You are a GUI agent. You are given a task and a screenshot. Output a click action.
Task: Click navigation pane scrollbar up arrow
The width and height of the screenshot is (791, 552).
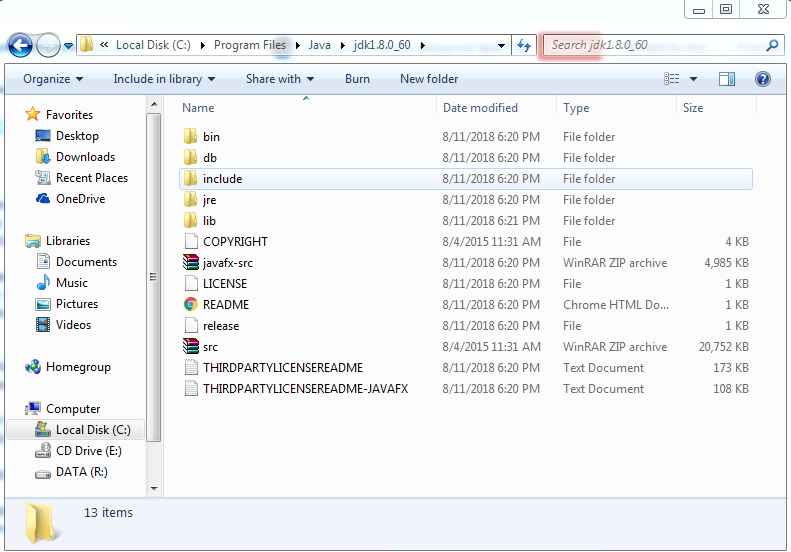click(154, 104)
